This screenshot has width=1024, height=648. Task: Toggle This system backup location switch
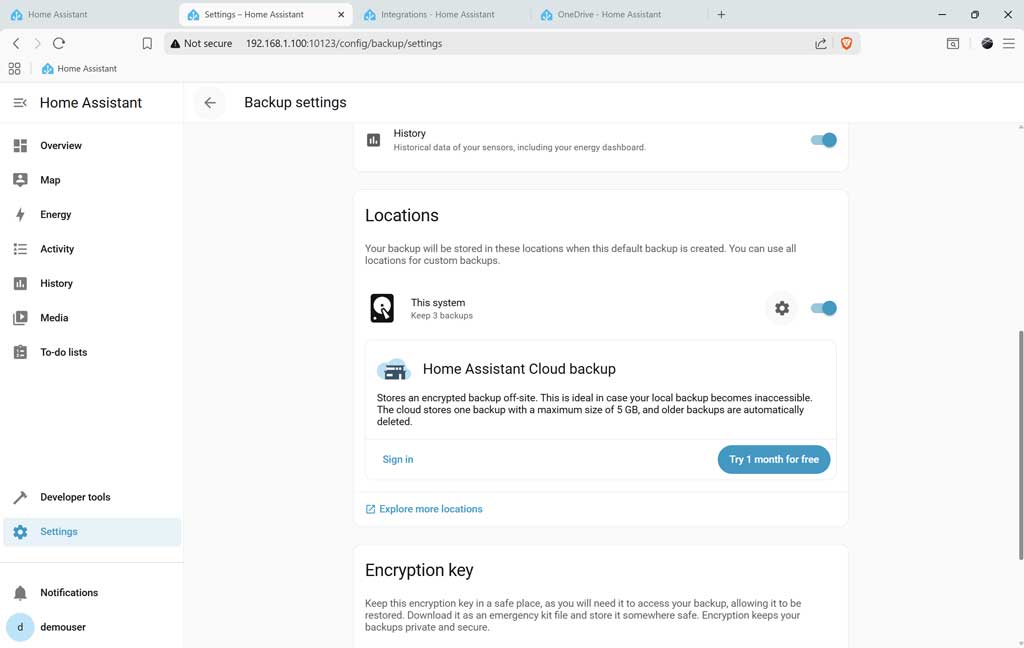824,308
